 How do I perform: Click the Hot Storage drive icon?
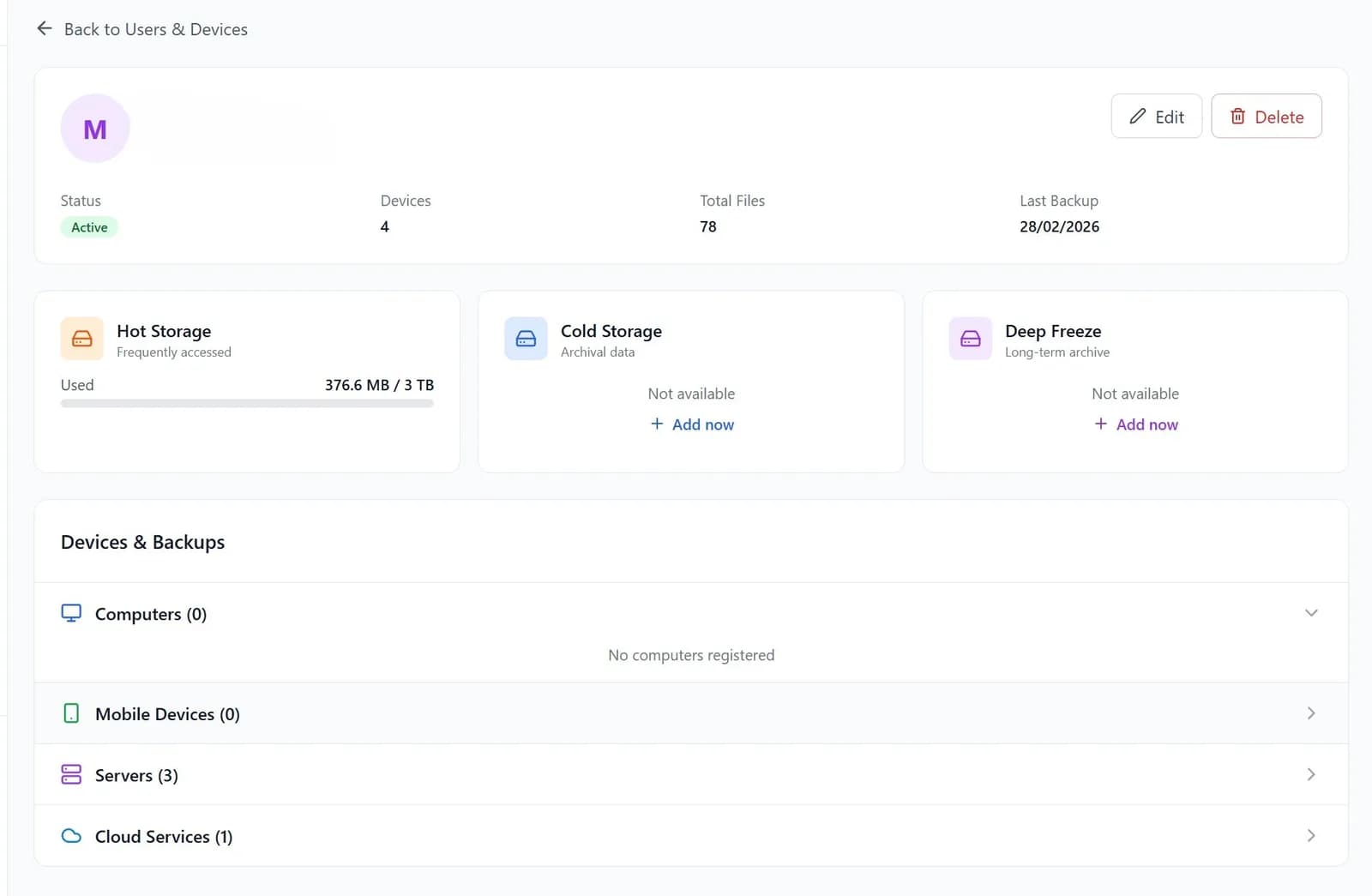pos(81,339)
